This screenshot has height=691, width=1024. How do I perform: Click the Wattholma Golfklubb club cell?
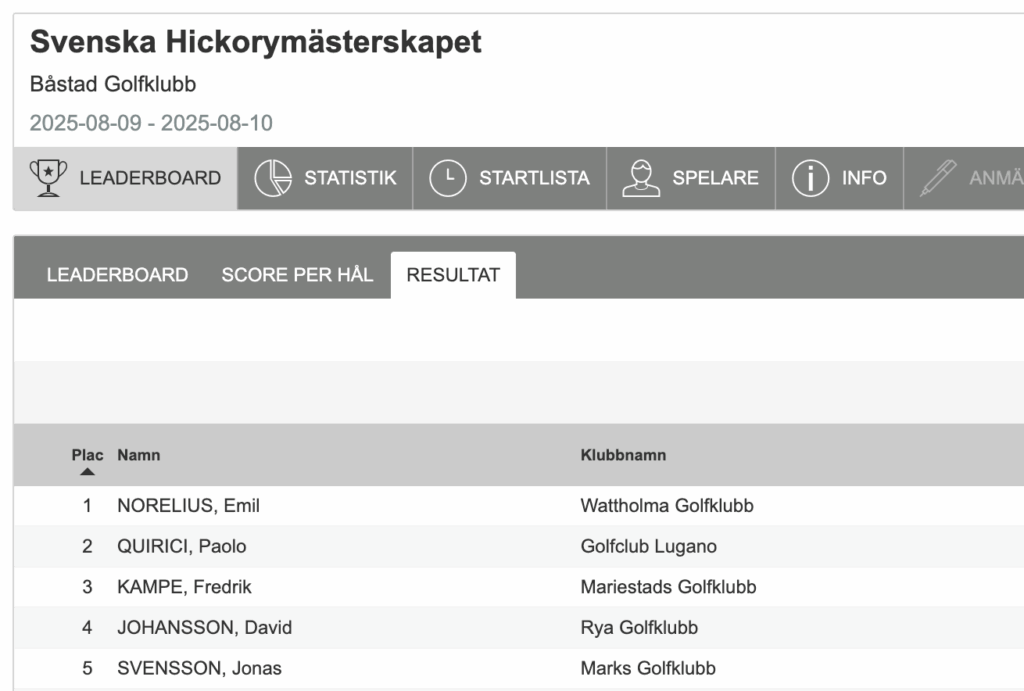click(667, 506)
